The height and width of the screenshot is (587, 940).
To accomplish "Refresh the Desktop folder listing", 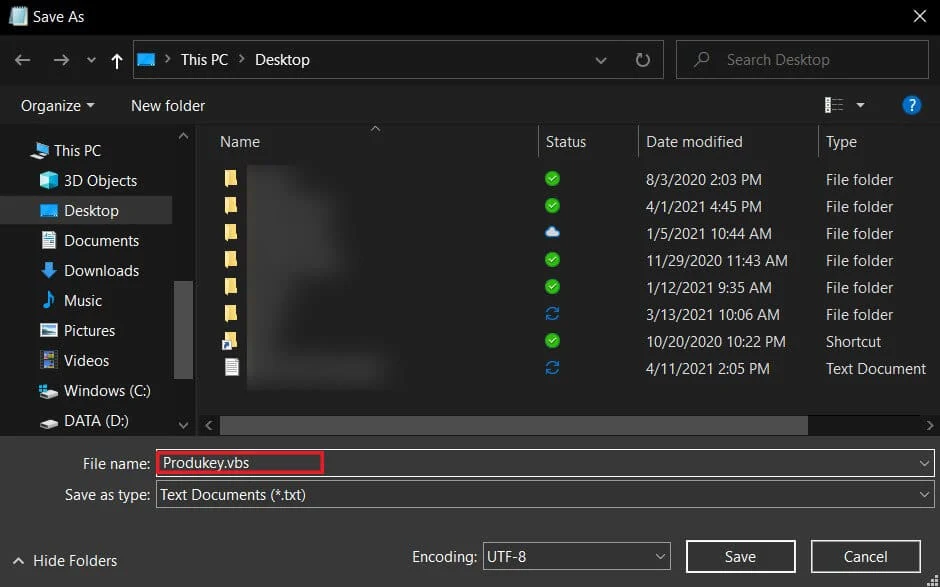I will tap(643, 59).
